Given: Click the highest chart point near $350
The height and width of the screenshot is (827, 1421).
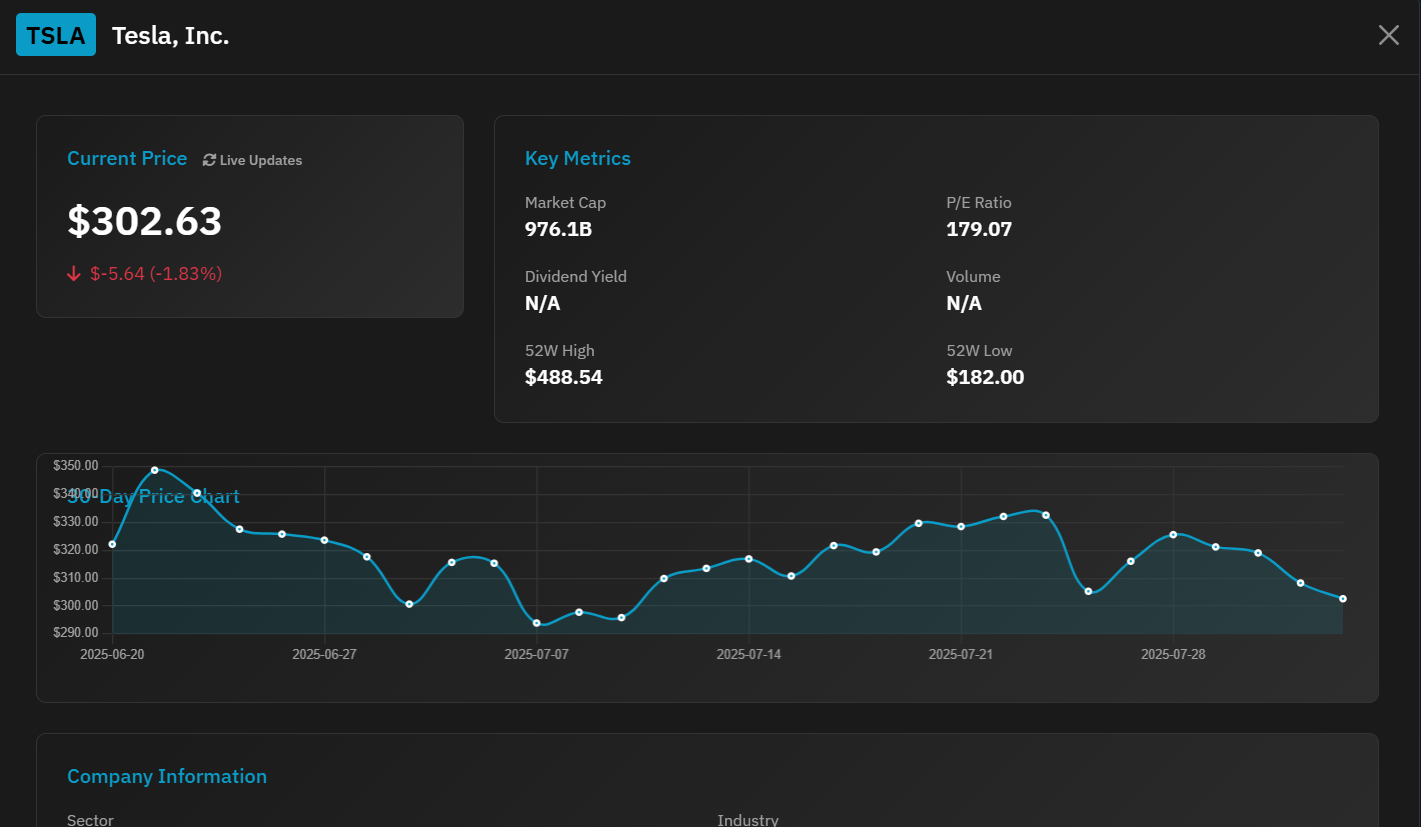Looking at the screenshot, I should pos(154,470).
